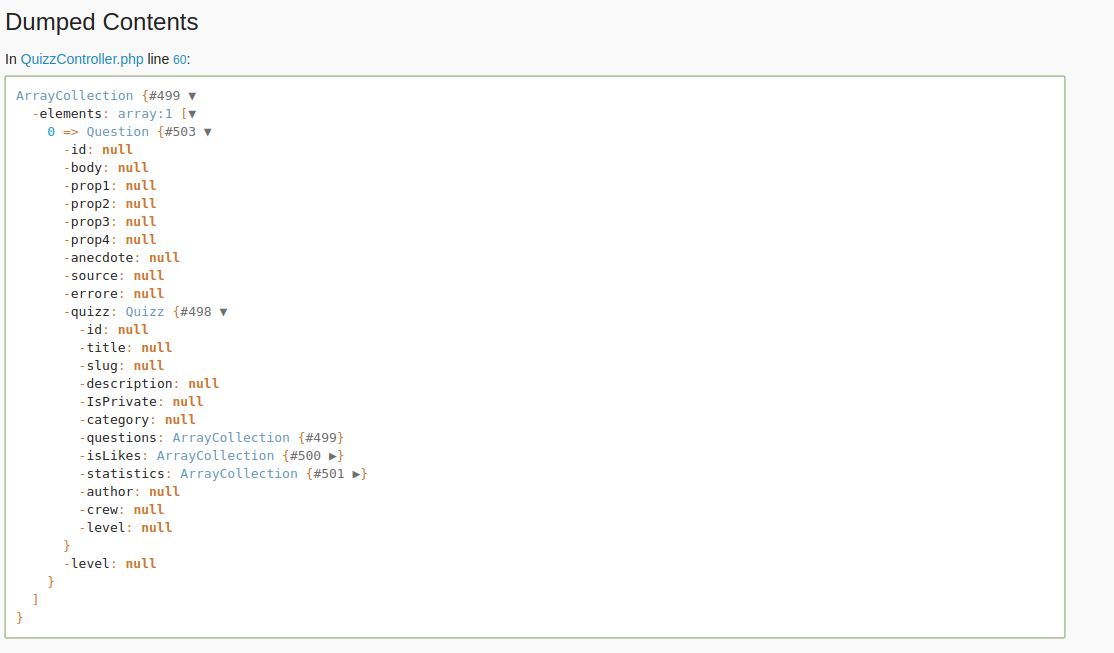Screen dimensions: 1114x653
Task: Select the body property row
Action: (106, 168)
